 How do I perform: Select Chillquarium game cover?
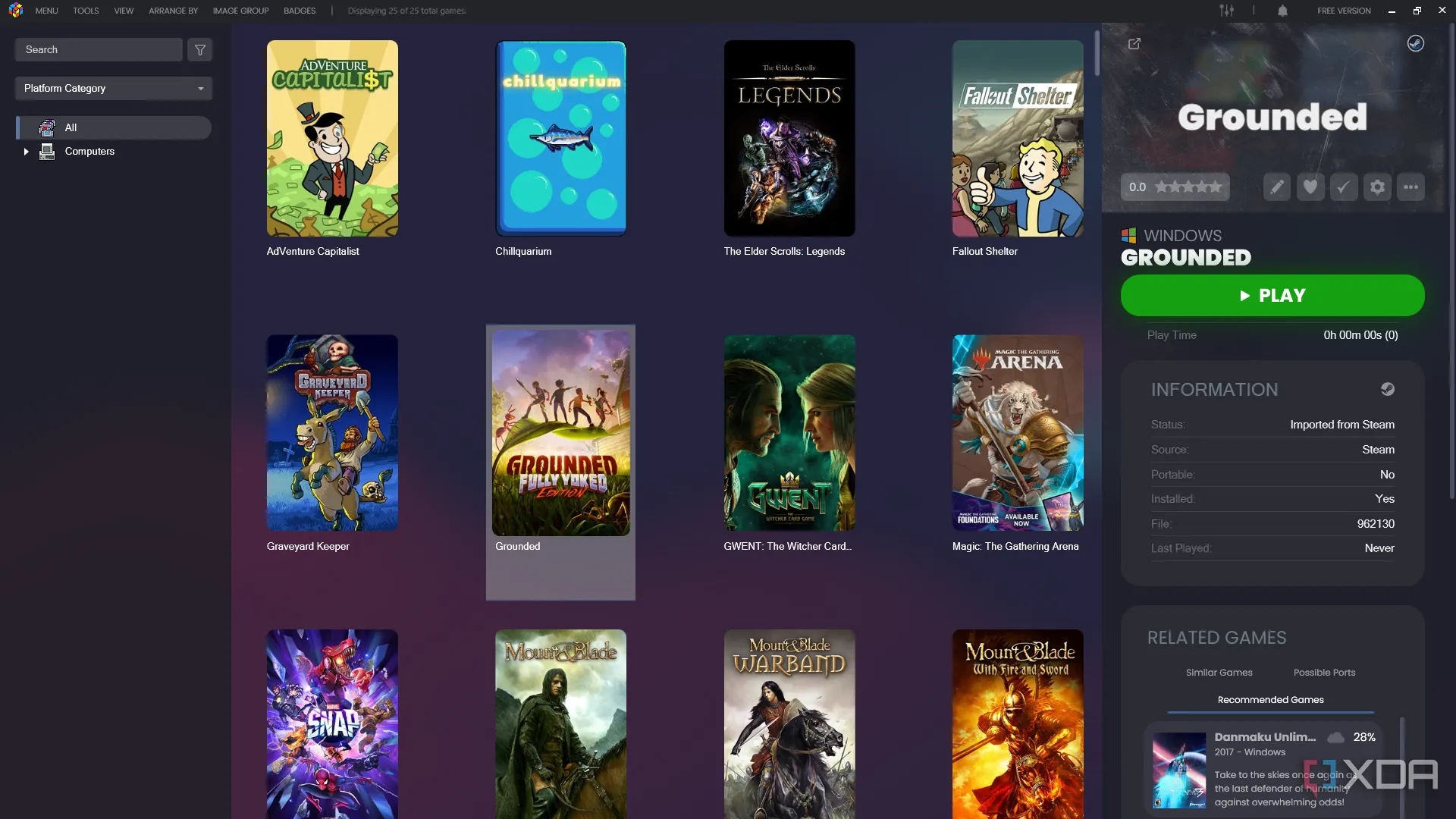tap(561, 139)
